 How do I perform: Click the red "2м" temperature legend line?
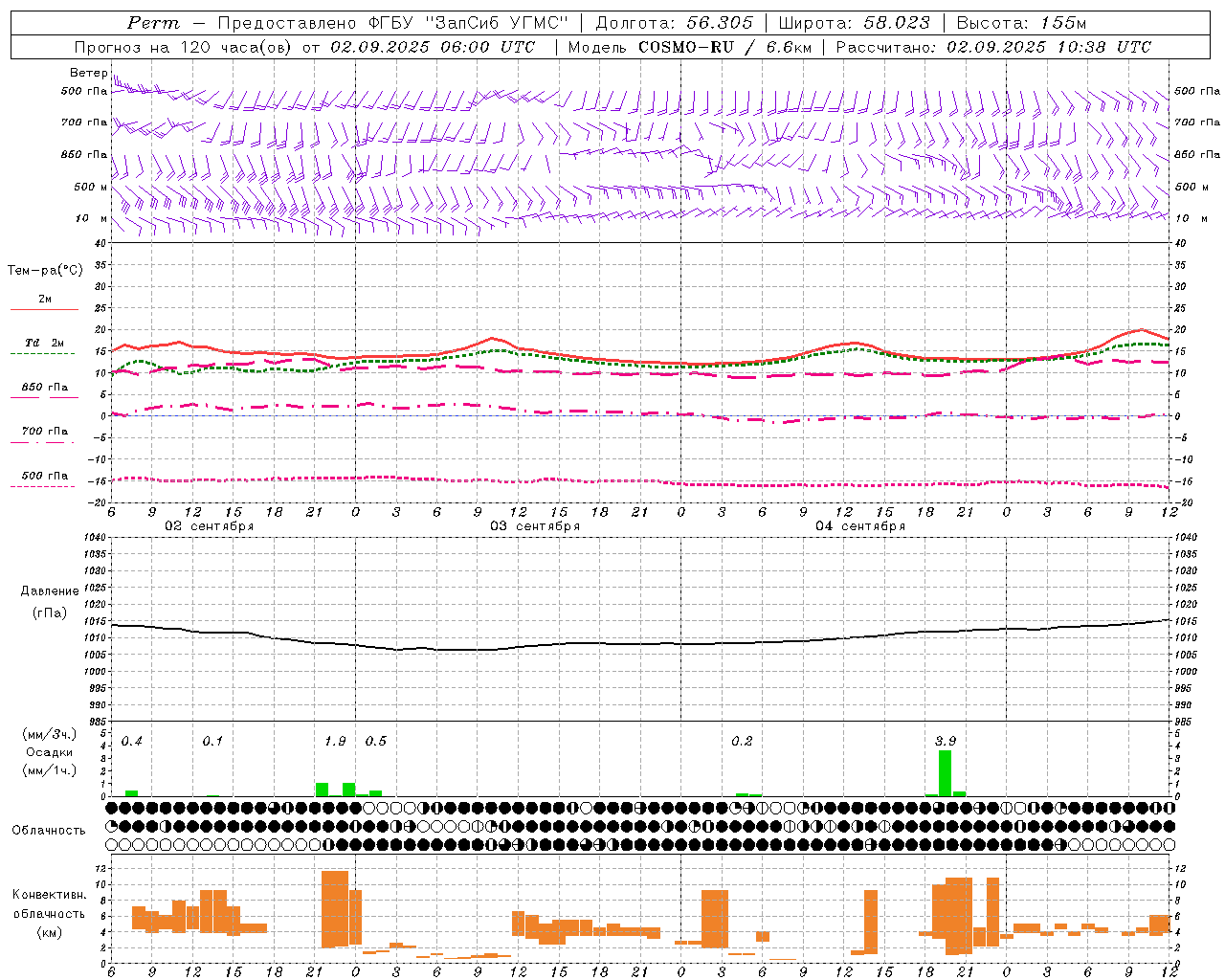click(x=44, y=309)
